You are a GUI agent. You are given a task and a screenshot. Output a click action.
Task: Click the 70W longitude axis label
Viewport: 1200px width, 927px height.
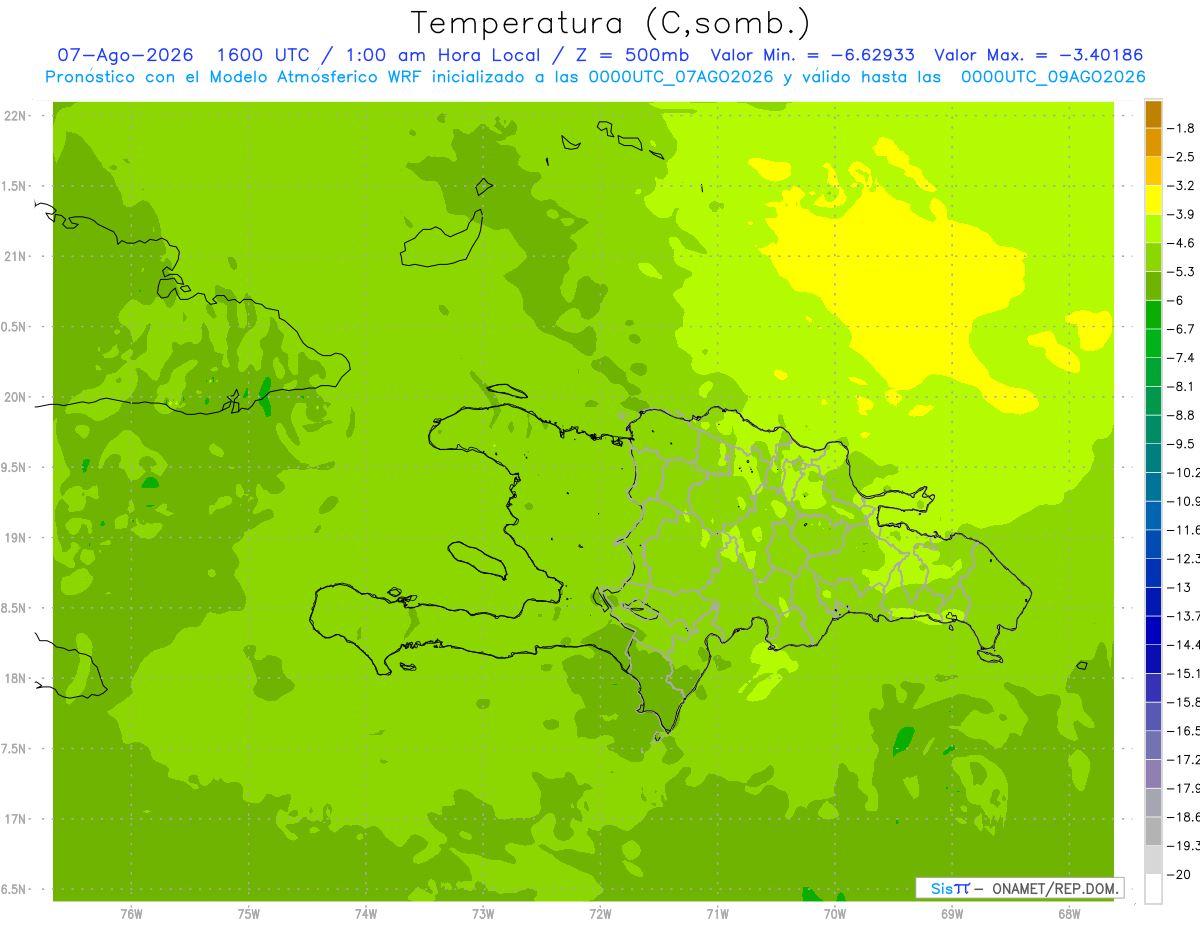835,913
